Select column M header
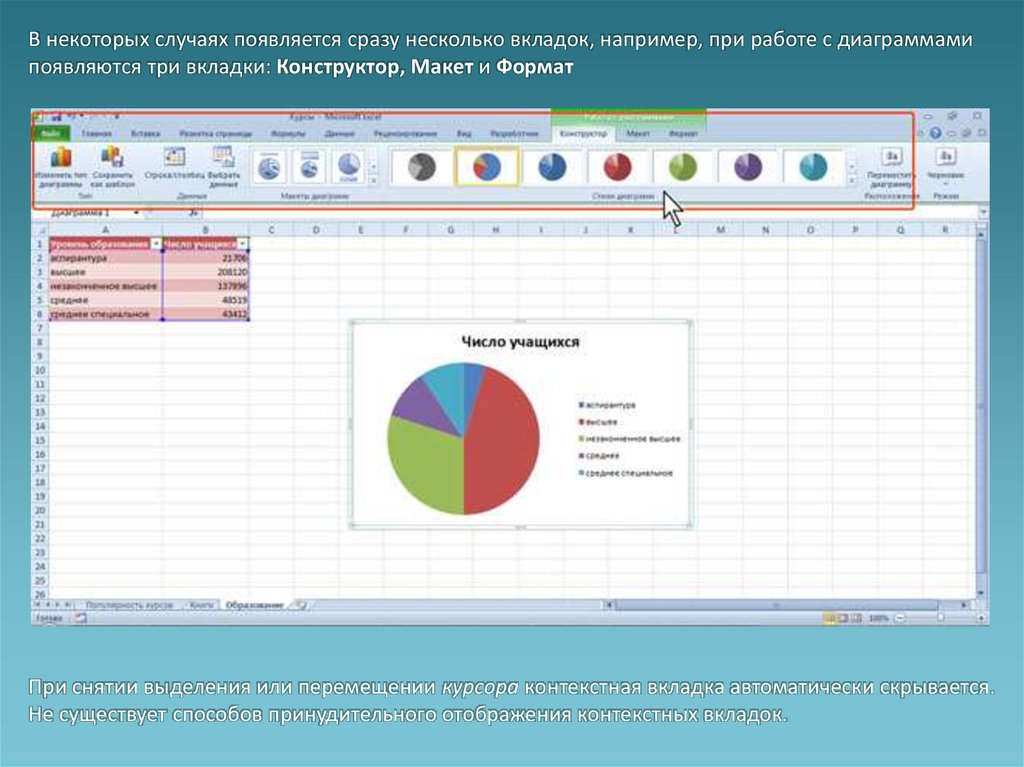Viewport: 1024px width, 767px height. tap(720, 230)
